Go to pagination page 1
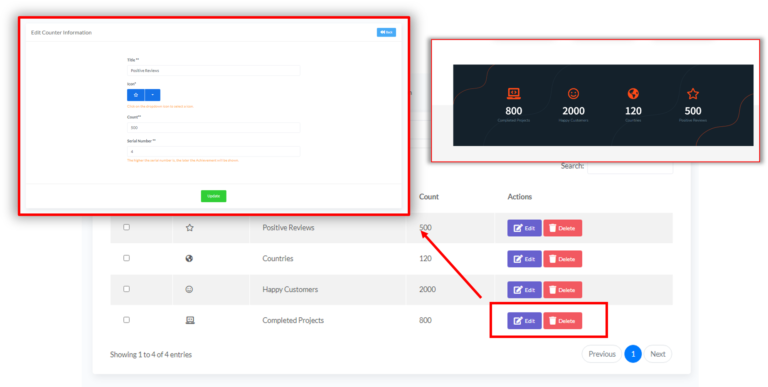The width and height of the screenshot is (768, 387). click(x=633, y=354)
